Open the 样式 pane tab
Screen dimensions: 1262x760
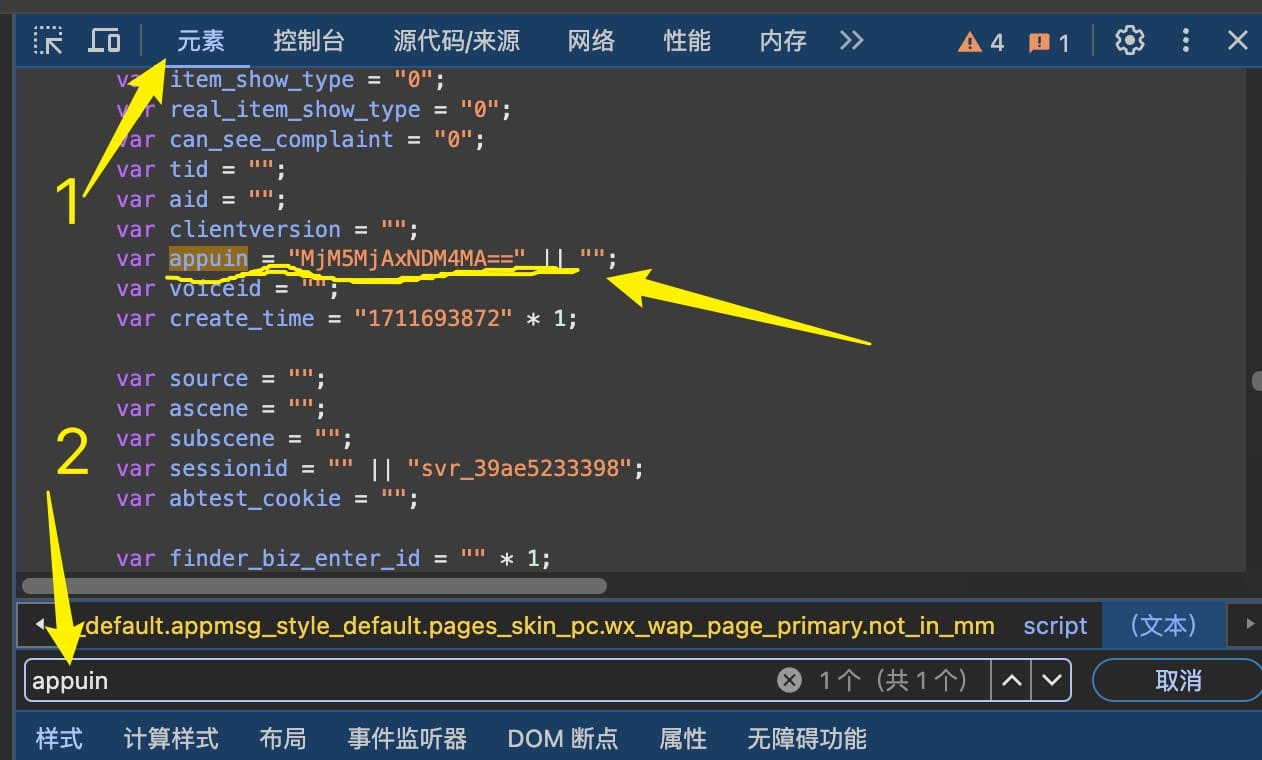coord(59,739)
